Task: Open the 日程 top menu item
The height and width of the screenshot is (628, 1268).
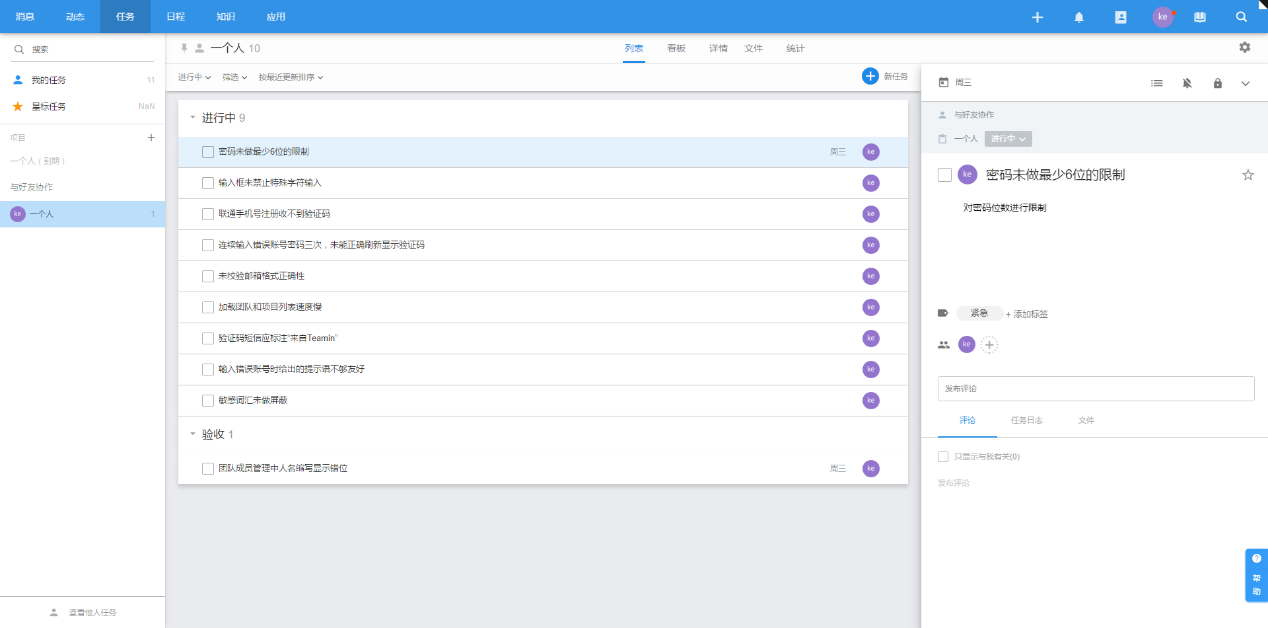Action: 175,17
